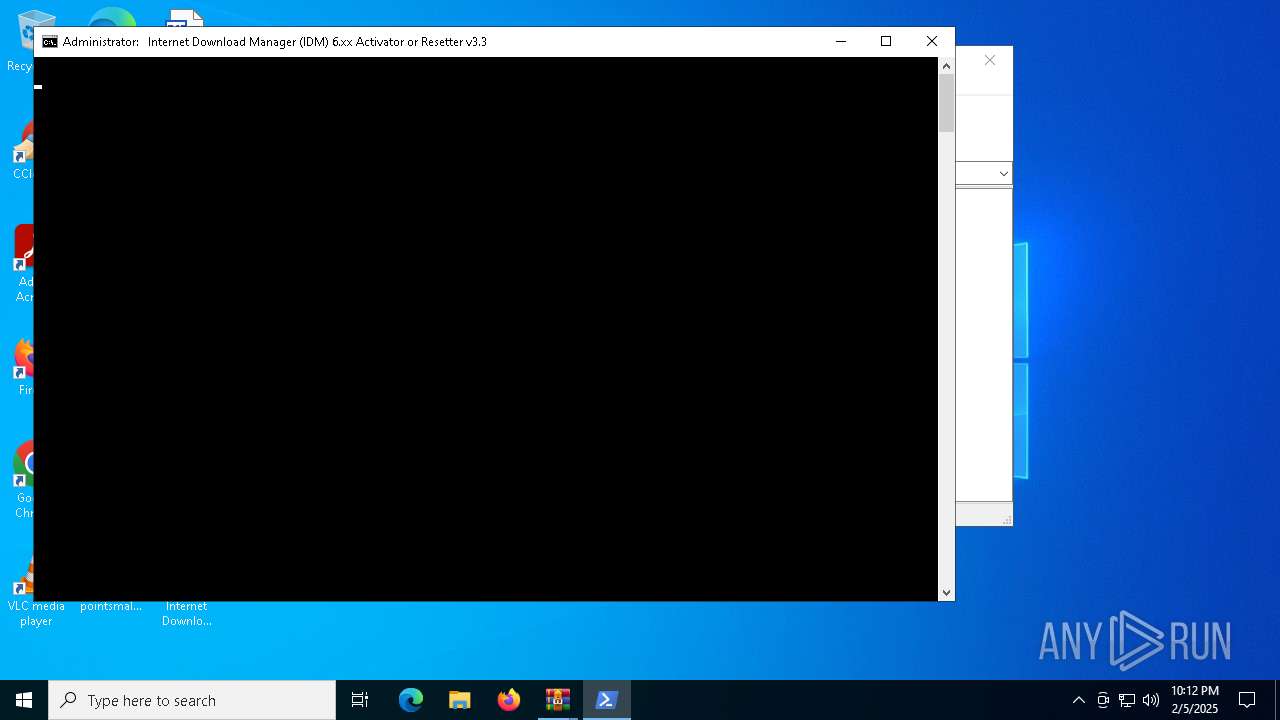Close the IDM Activator console window
Viewport: 1280px width, 720px height.
[x=932, y=41]
